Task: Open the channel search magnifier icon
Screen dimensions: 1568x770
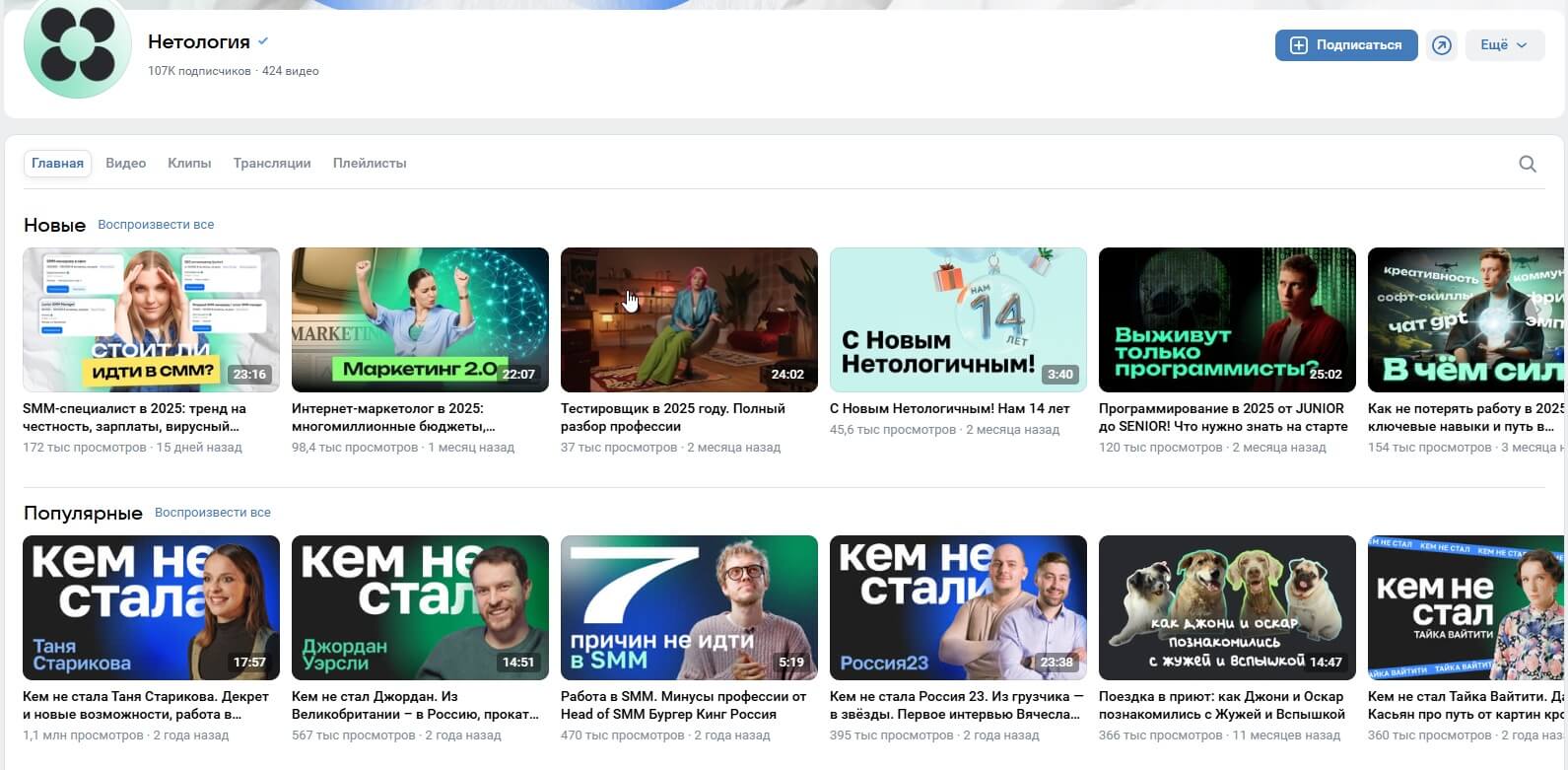Action: [x=1528, y=164]
